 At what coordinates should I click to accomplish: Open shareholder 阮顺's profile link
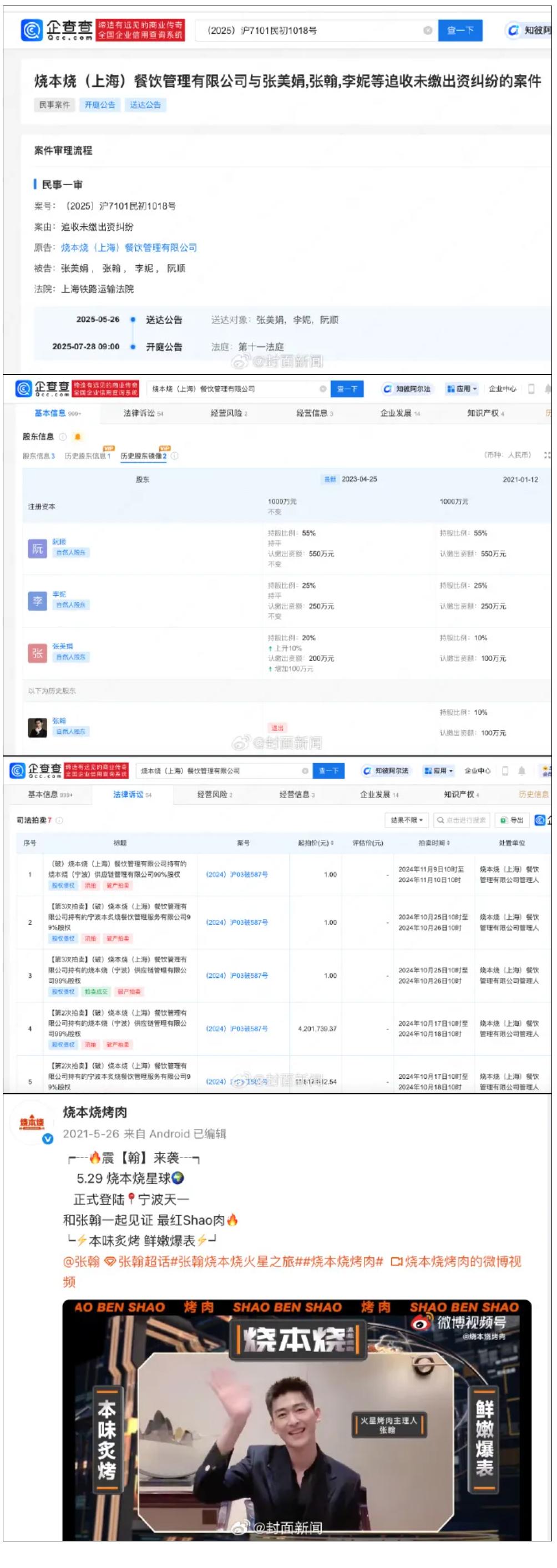coord(59,542)
